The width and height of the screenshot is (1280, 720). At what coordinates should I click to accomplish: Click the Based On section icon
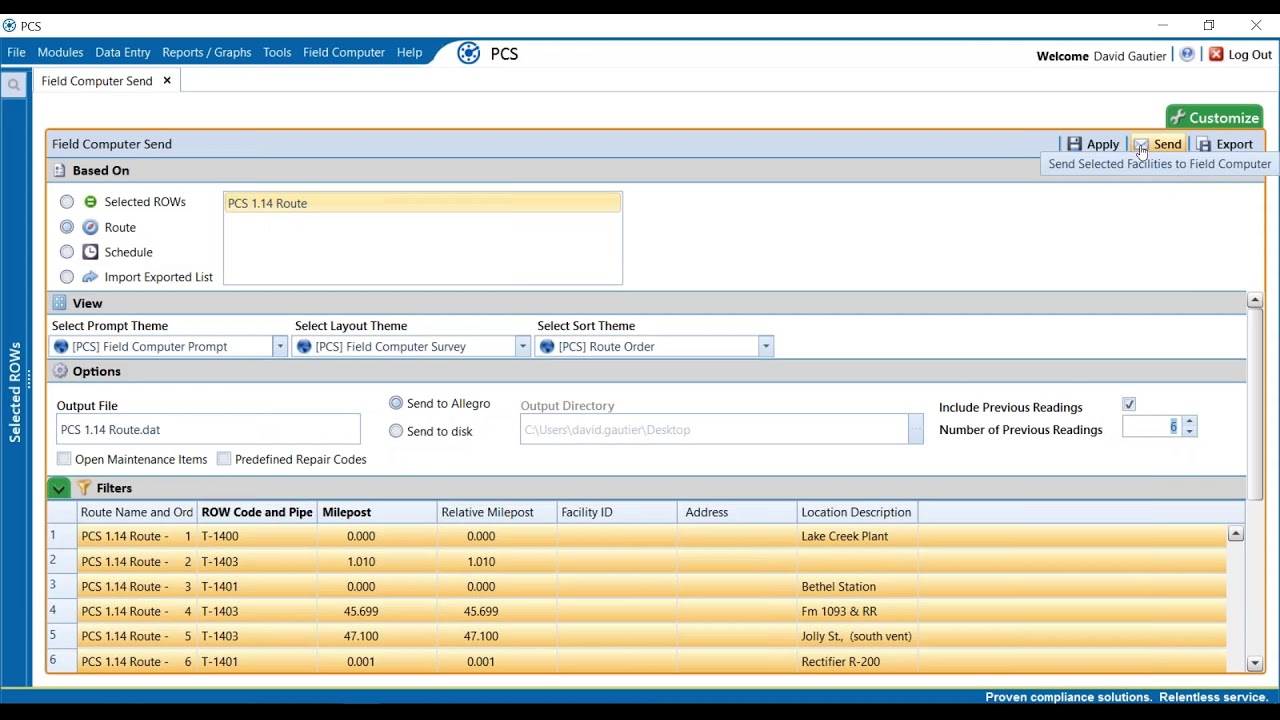tap(60, 171)
